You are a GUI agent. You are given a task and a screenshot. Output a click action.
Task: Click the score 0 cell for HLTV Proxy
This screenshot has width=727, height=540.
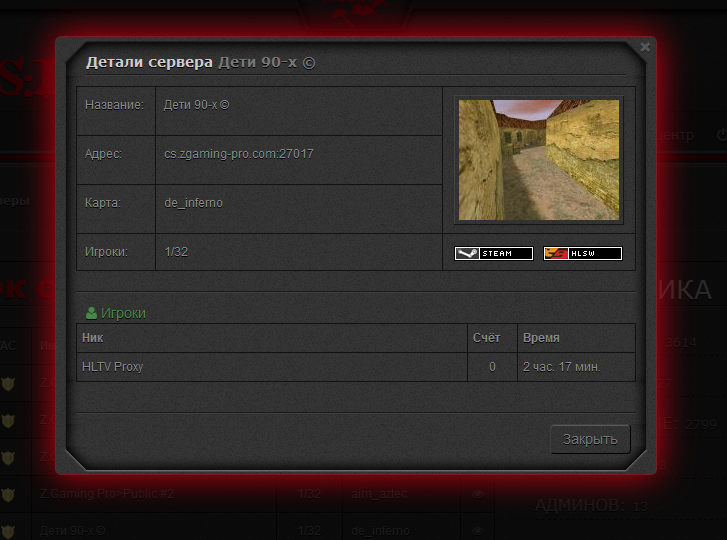tap(492, 367)
